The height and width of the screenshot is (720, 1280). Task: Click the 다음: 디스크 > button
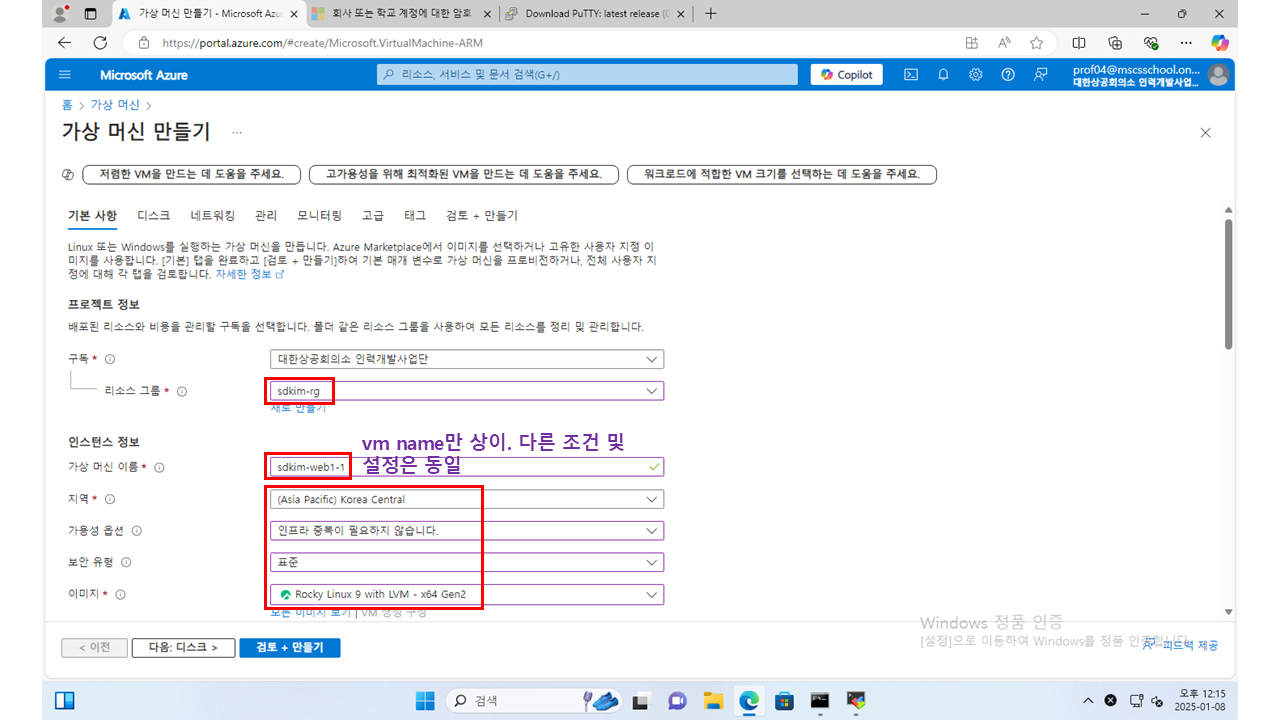pyautogui.click(x=183, y=648)
